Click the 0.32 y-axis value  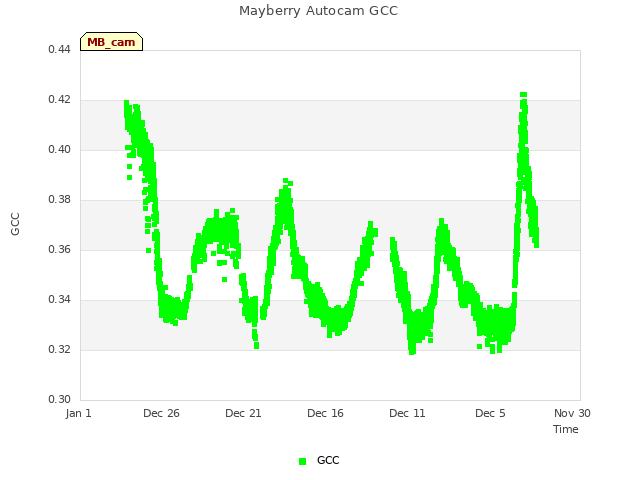(60, 349)
